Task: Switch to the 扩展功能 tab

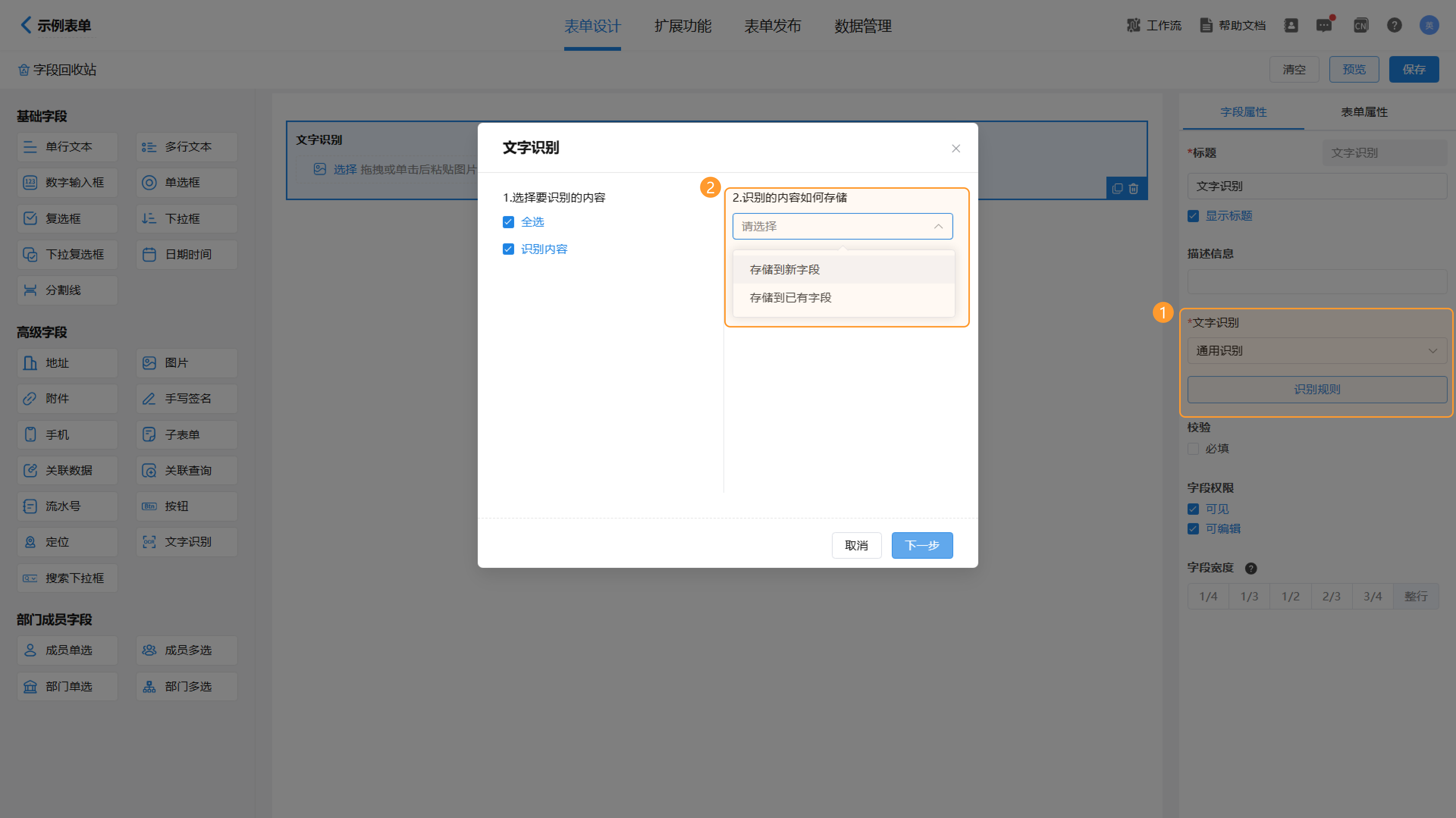Action: 683,26
